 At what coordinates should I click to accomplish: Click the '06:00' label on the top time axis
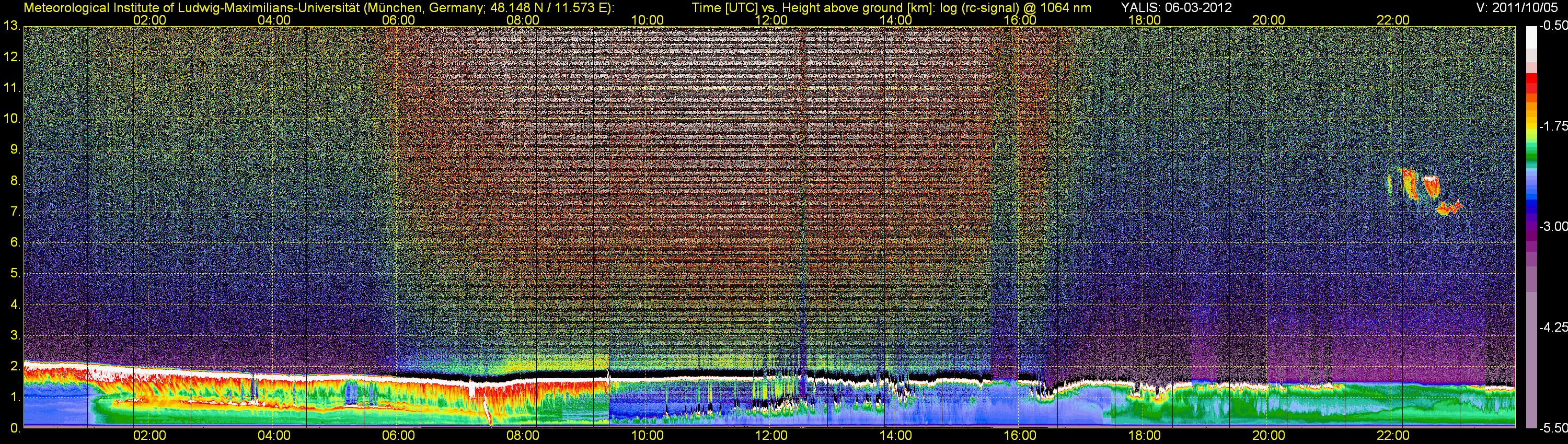point(399,20)
